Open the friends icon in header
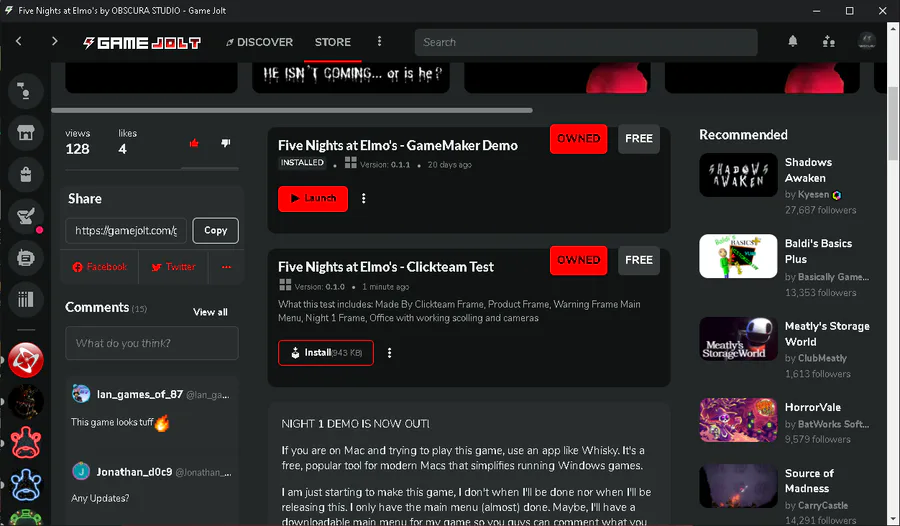 pos(828,41)
